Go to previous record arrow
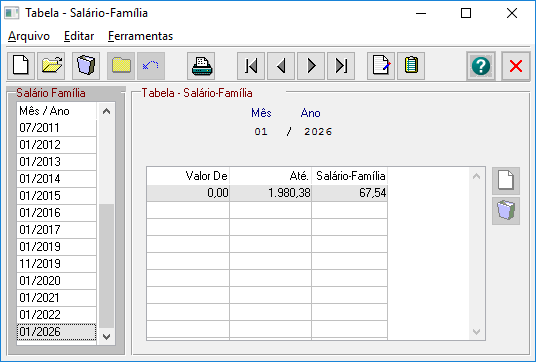 (281, 66)
